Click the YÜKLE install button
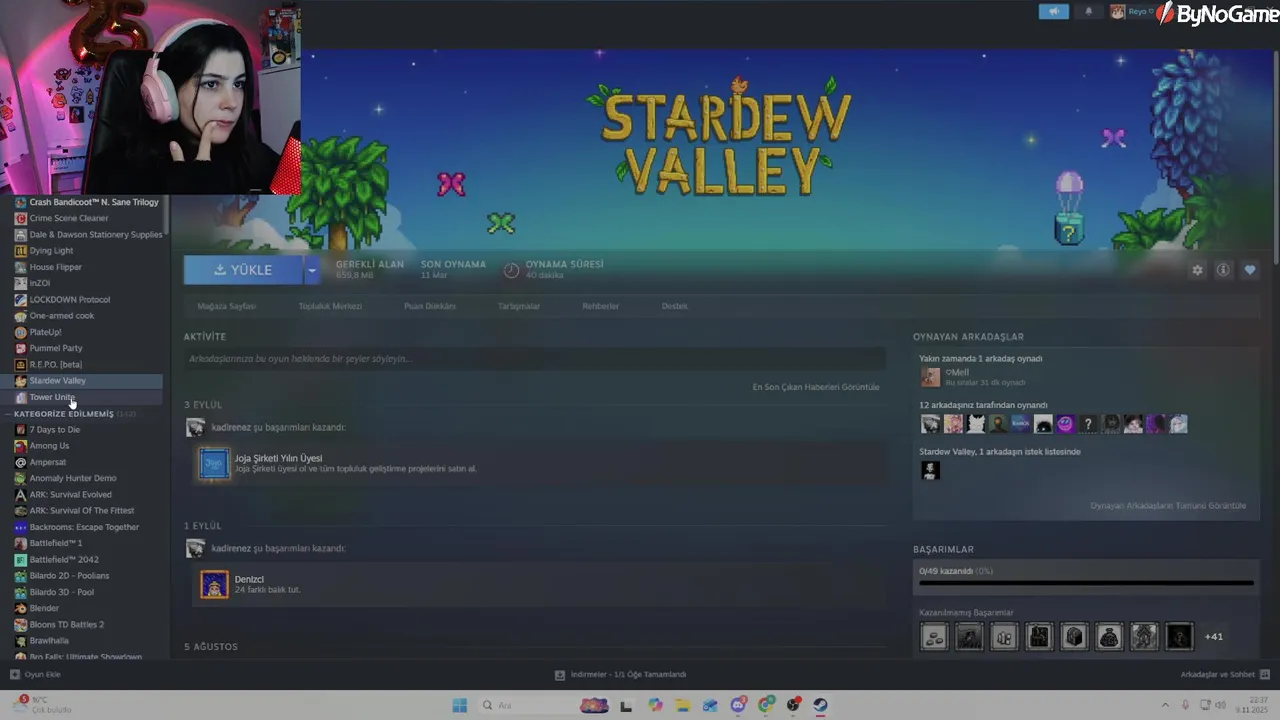 [243, 270]
